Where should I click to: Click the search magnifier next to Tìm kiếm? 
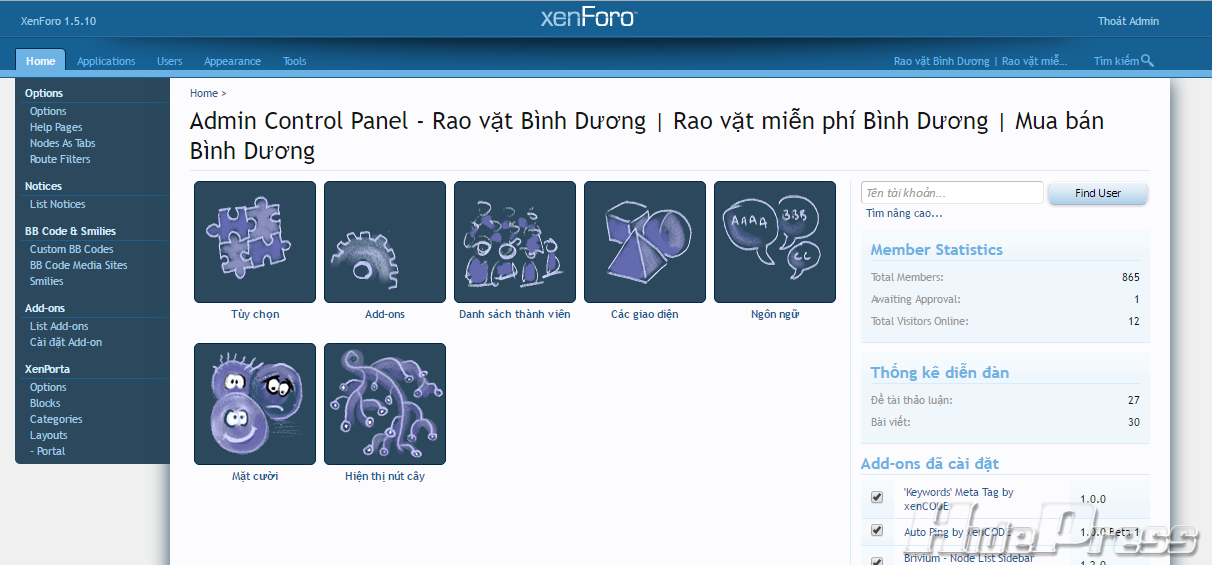click(1147, 61)
